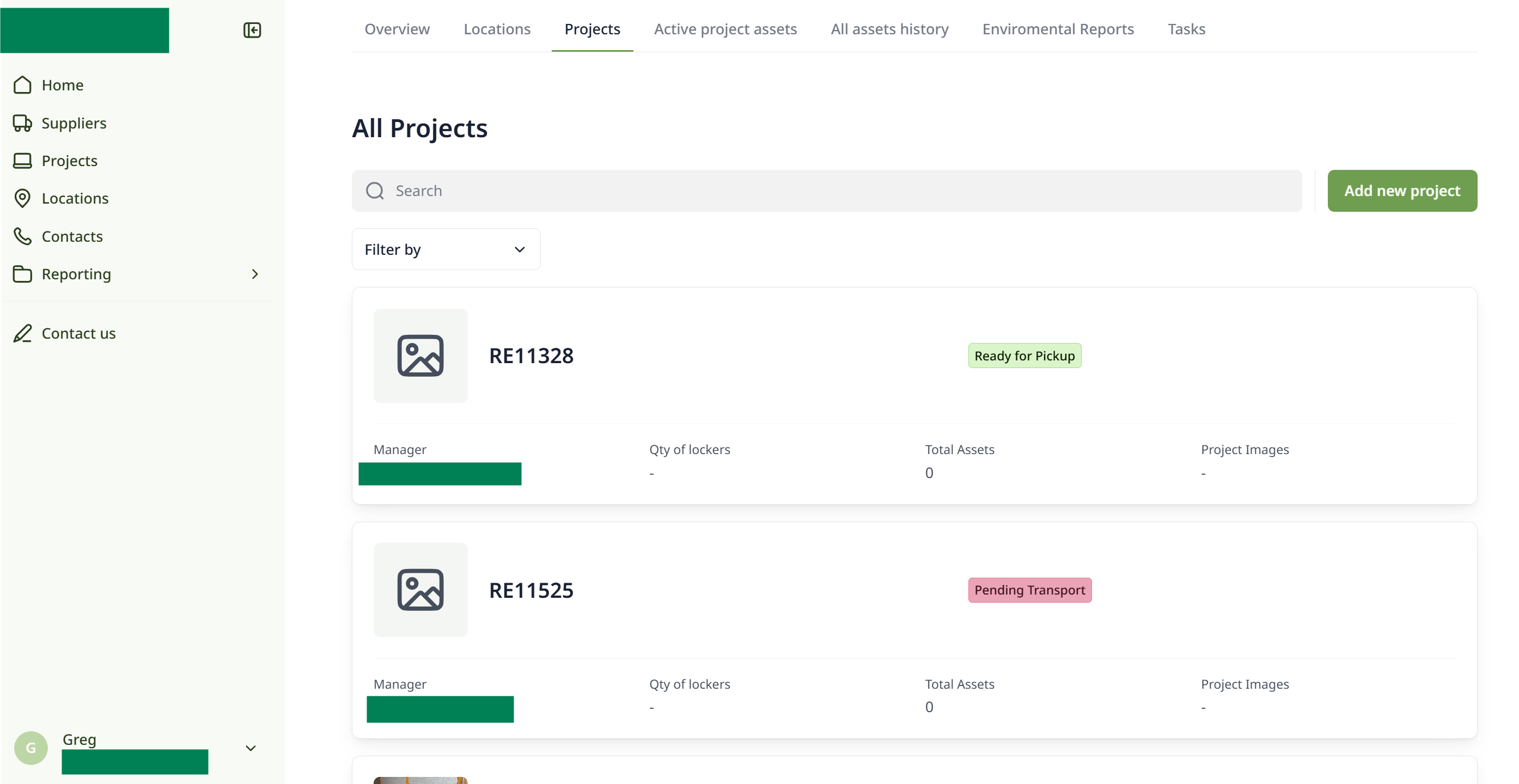
Task: Go to Enviromental Reports tab
Action: (1058, 29)
